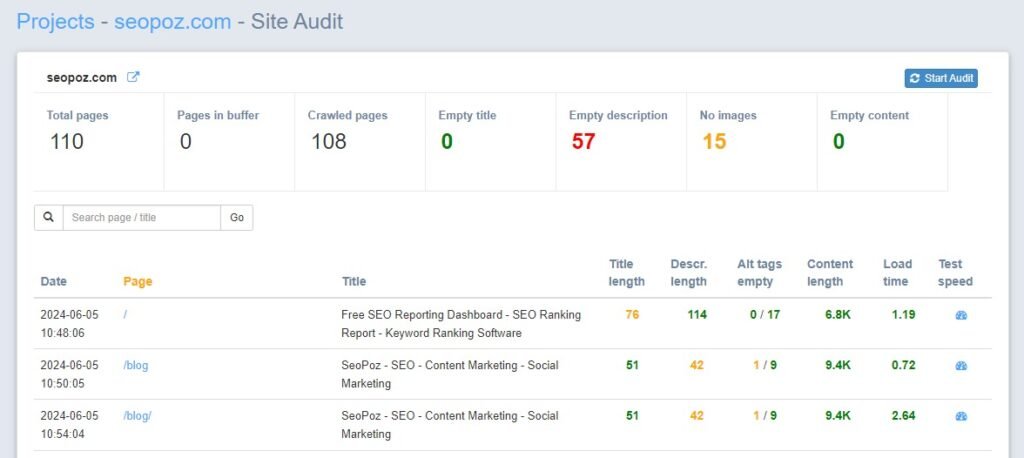Select the Crawled pages value 108
This screenshot has height=458, width=1024.
[328, 141]
